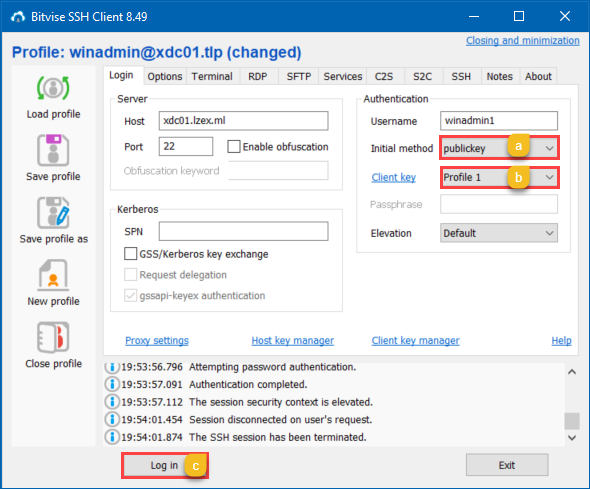Open the Help link

[561, 340]
